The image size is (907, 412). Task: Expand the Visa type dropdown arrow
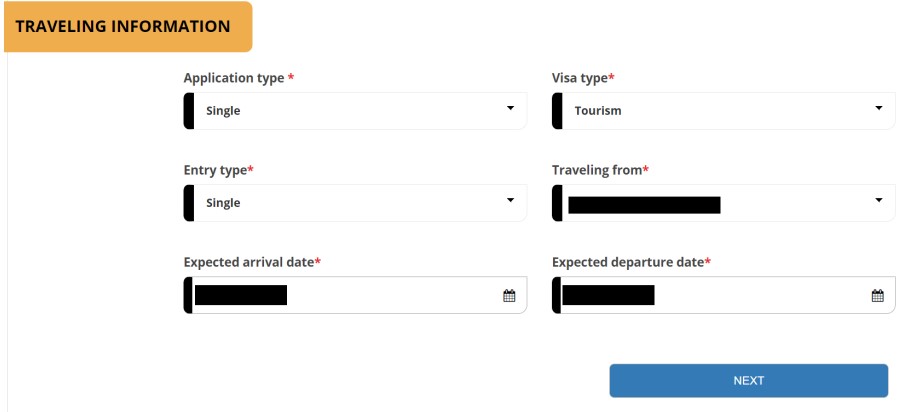pos(879,108)
